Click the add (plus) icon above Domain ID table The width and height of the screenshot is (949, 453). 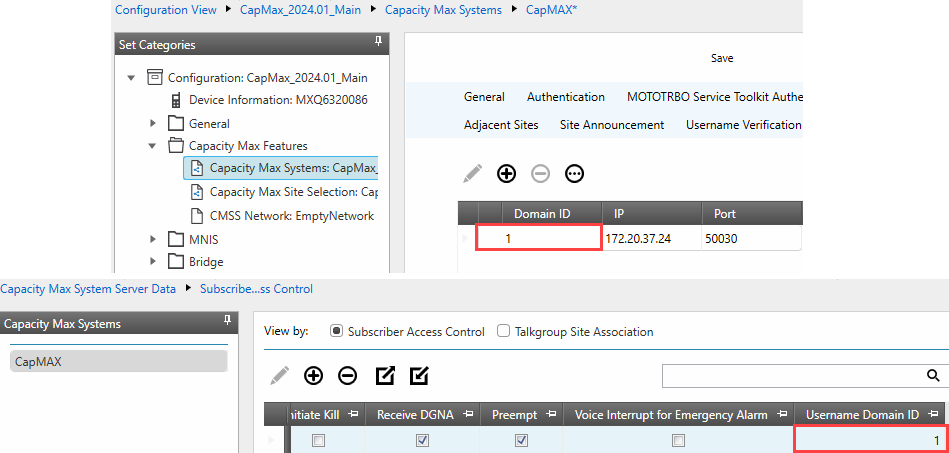(x=507, y=174)
